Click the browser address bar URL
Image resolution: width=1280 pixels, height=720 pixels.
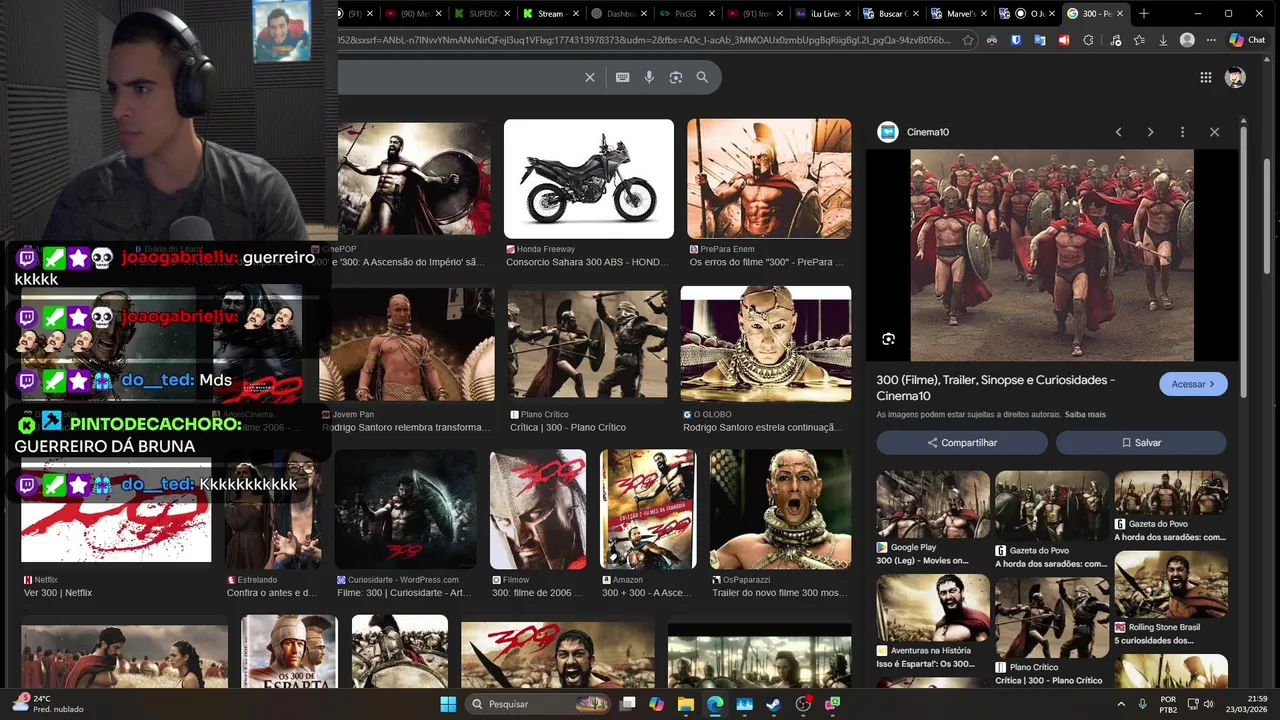pyautogui.click(x=645, y=40)
